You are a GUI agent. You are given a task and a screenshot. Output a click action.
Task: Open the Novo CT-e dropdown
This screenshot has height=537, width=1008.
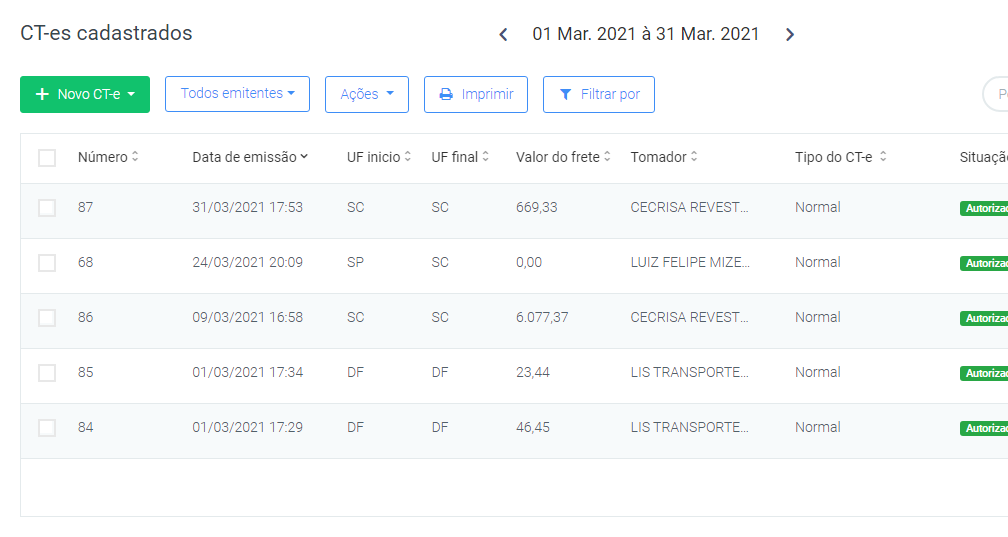coord(85,94)
